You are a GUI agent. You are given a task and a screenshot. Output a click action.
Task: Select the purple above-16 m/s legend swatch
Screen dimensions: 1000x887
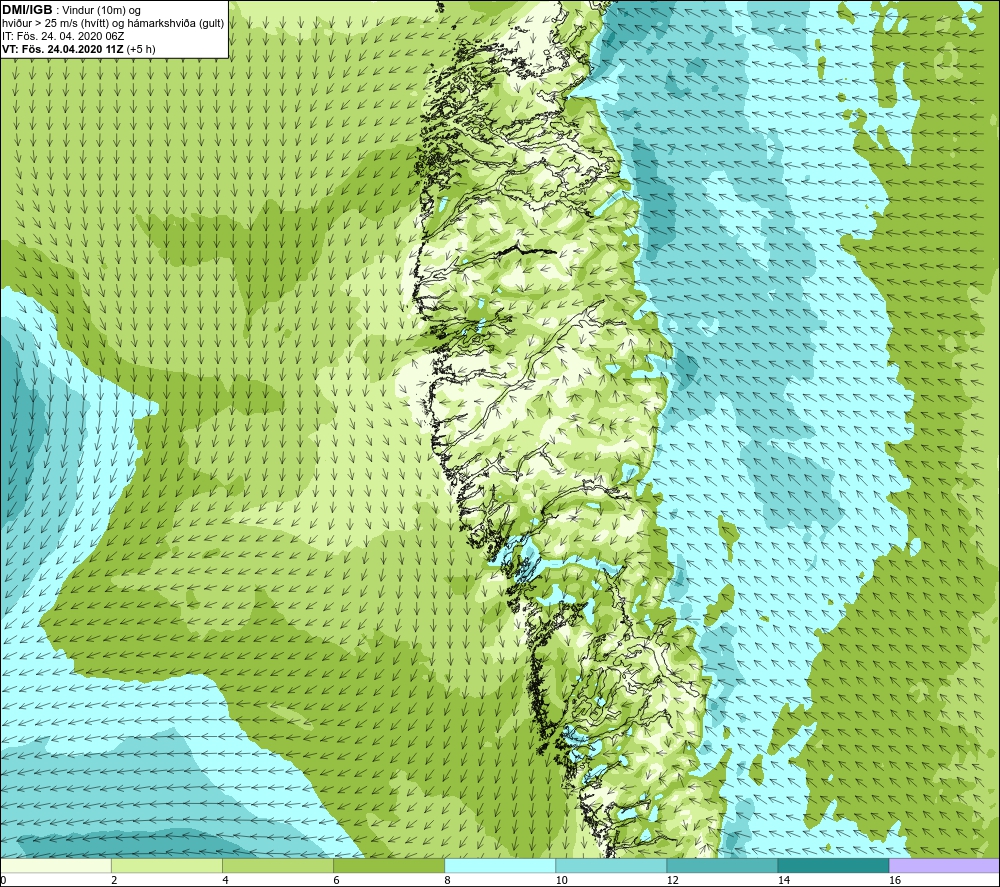[944, 866]
